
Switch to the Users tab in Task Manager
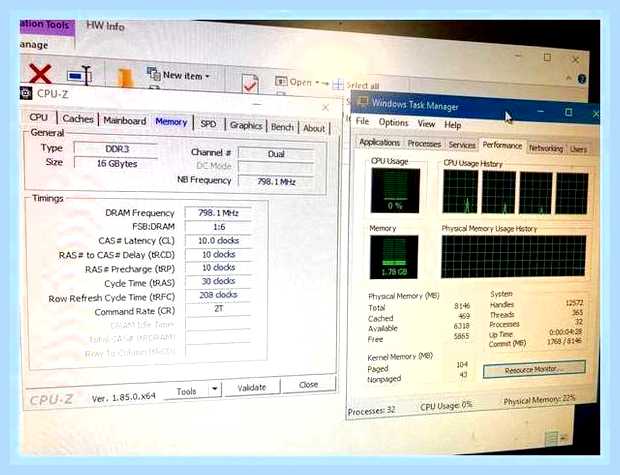[x=578, y=150]
